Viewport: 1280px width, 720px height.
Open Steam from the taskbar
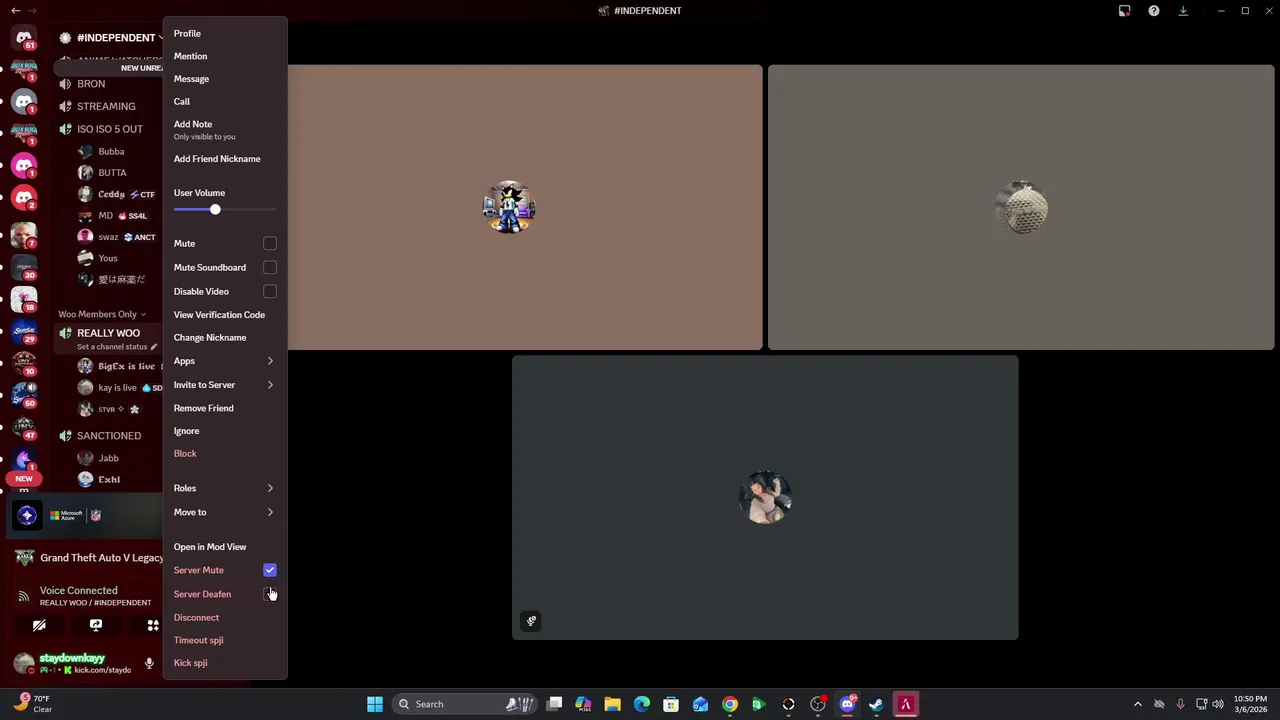[x=877, y=704]
